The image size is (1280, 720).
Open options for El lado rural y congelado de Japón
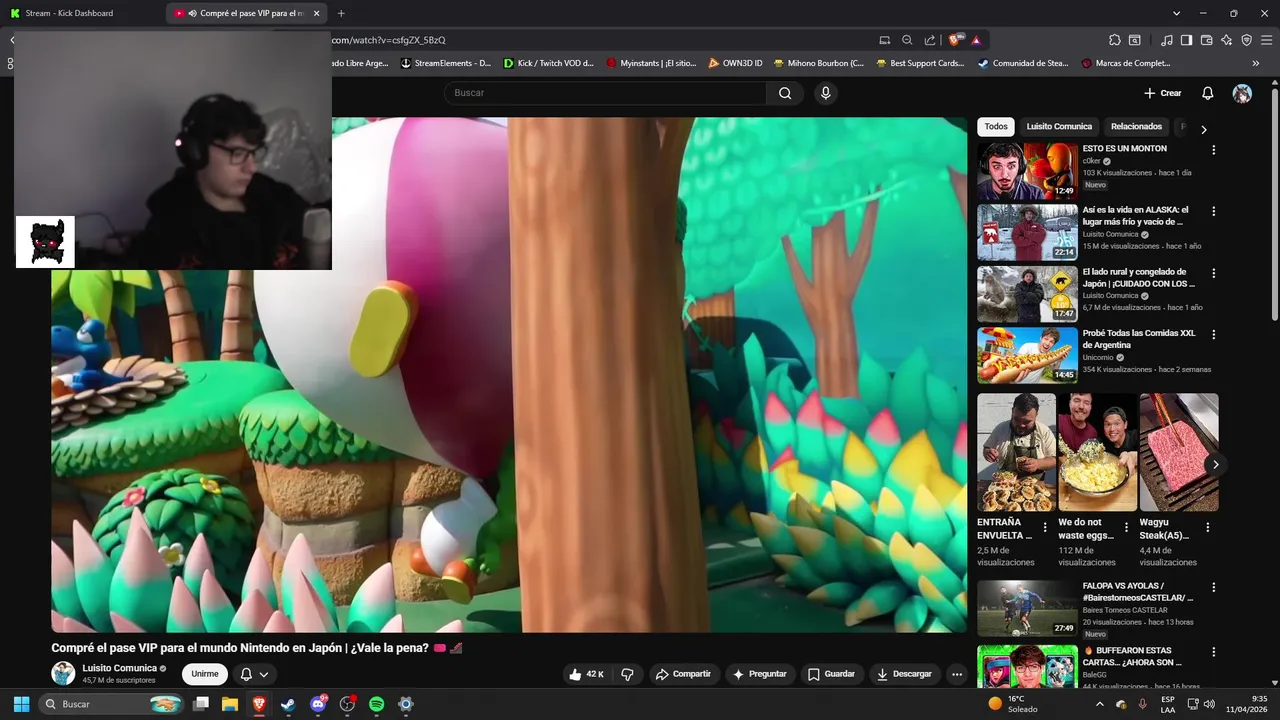1214,273
